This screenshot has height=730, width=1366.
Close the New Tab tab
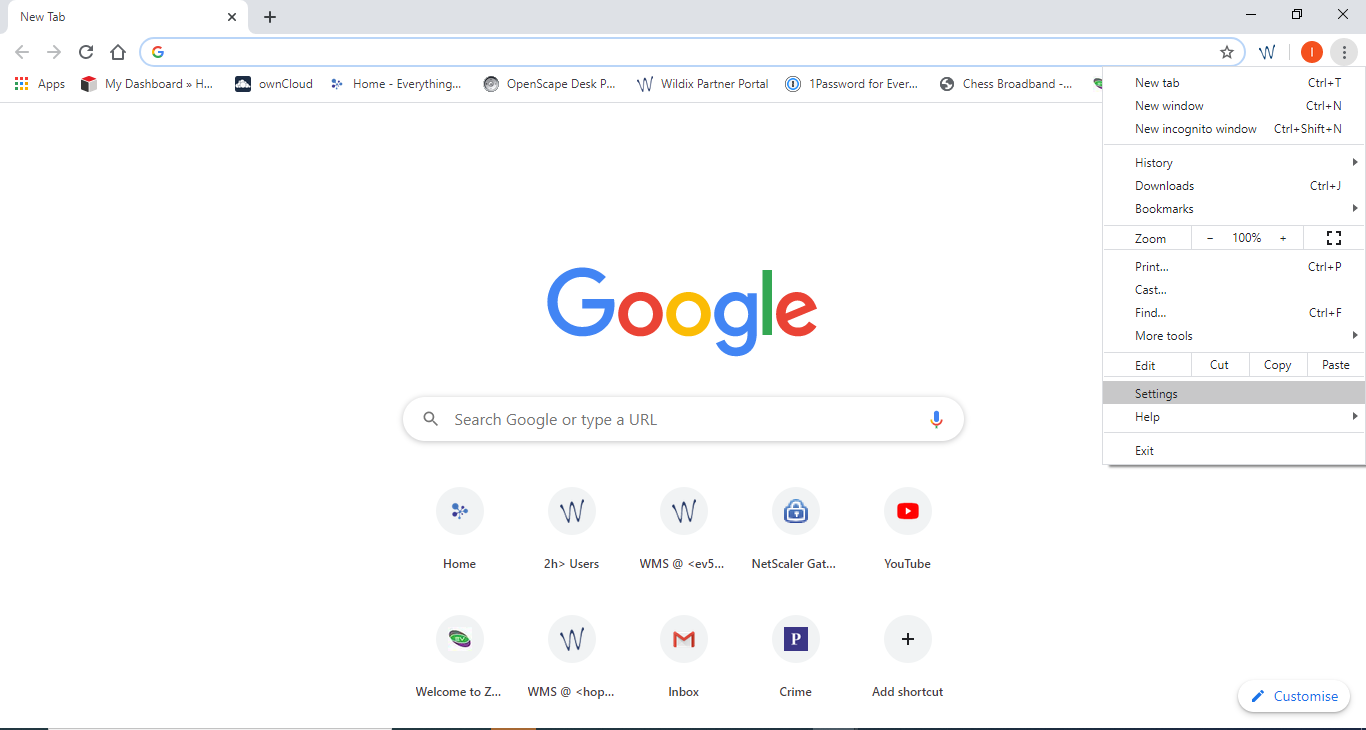(x=232, y=17)
